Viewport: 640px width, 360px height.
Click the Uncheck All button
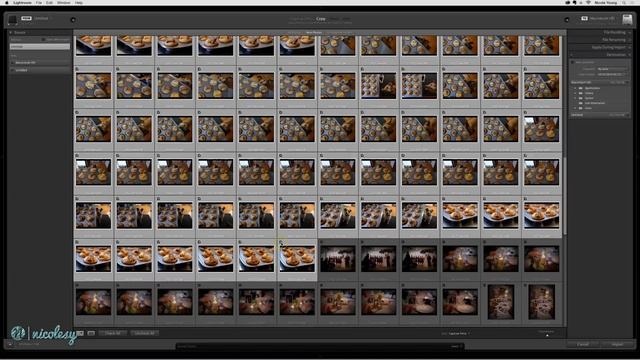(x=144, y=333)
